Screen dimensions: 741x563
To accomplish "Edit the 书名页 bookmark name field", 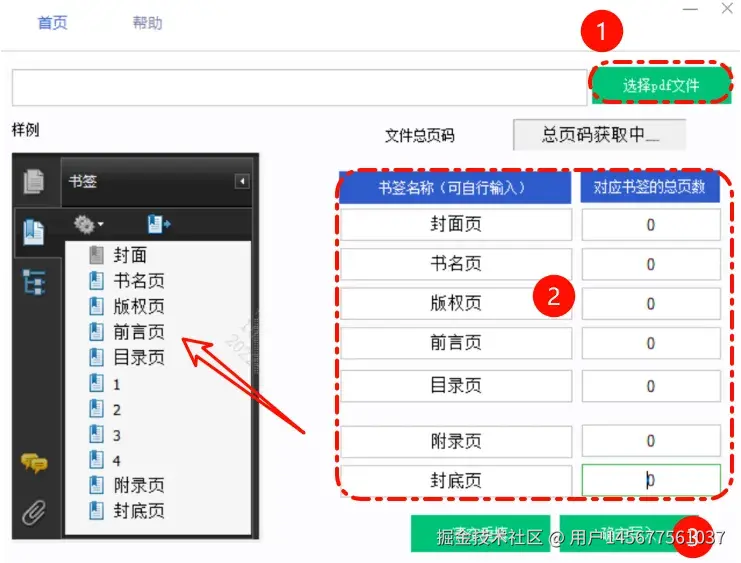I will (456, 264).
